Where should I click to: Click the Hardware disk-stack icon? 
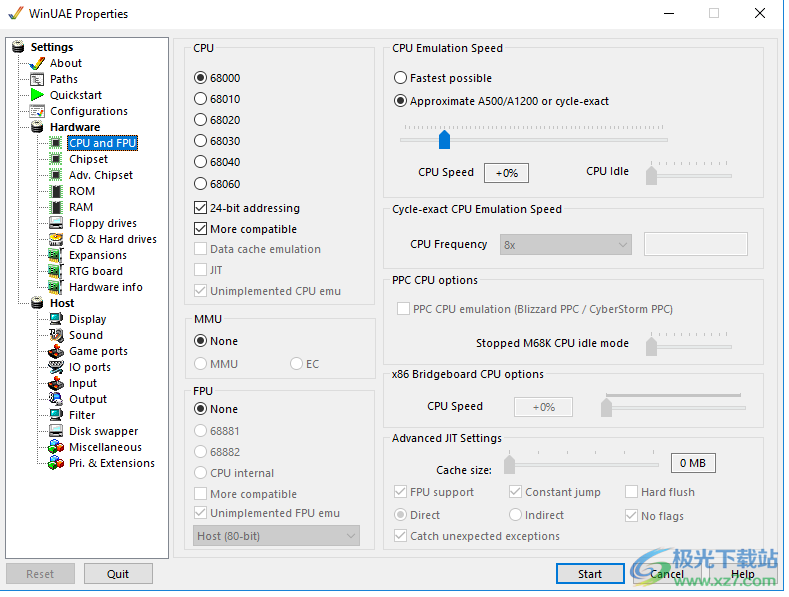[x=37, y=127]
